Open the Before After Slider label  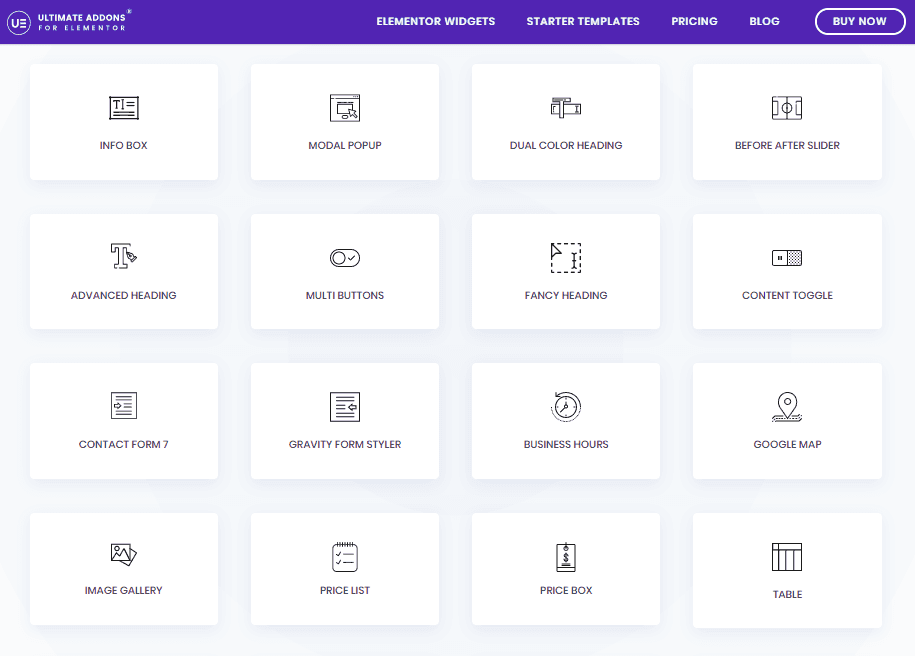point(787,145)
